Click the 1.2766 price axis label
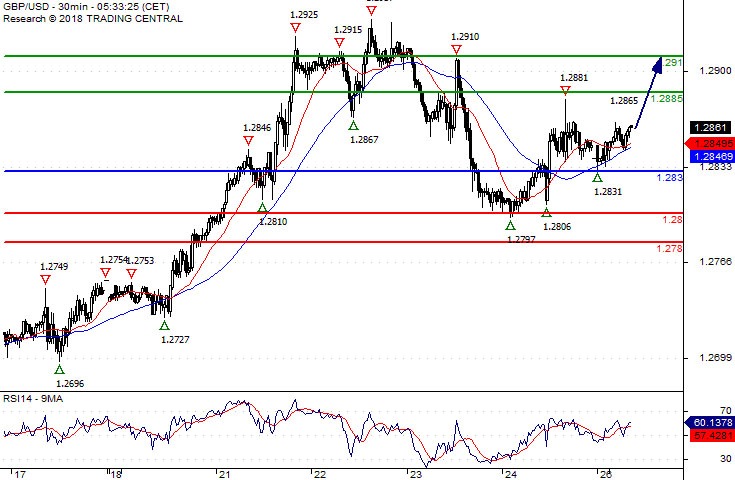735x480 pixels. click(715, 262)
